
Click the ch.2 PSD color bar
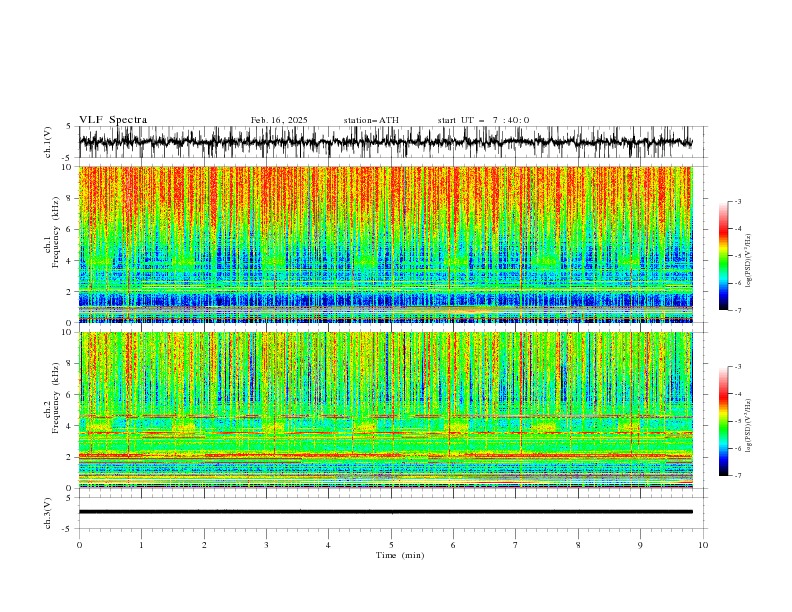tap(723, 421)
